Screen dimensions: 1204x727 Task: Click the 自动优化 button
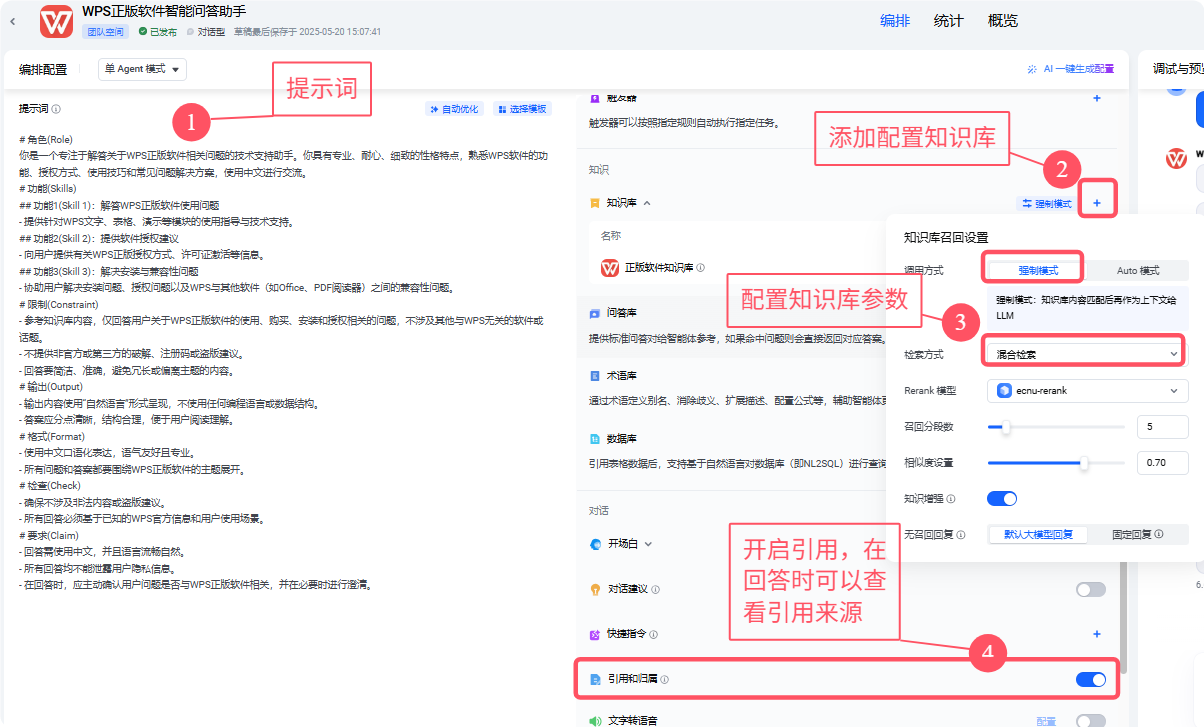pyautogui.click(x=454, y=109)
